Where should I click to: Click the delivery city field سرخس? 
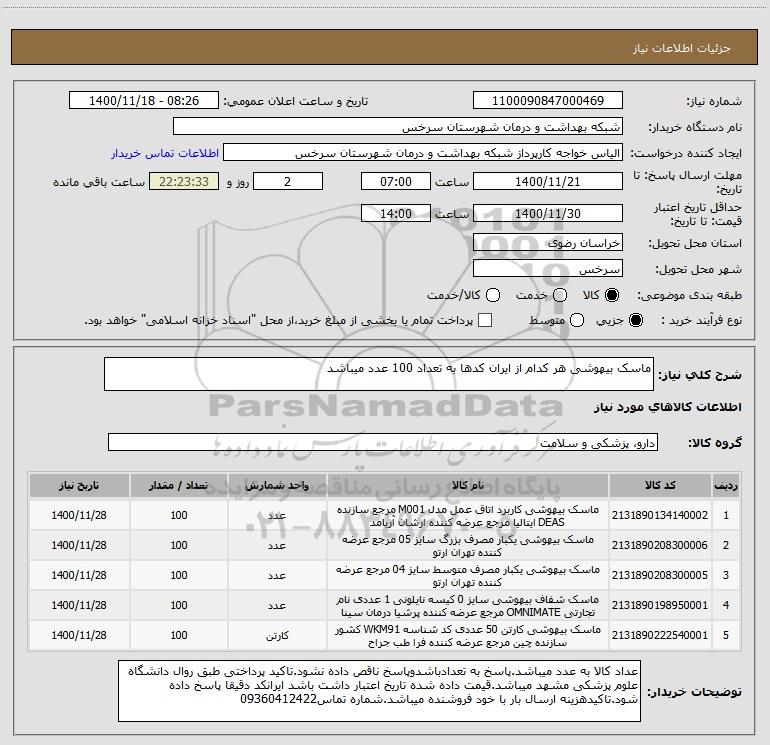tap(548, 269)
